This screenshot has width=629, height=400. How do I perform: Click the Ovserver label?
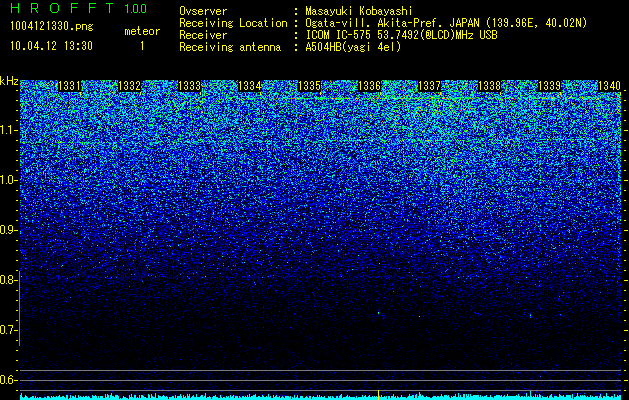pyautogui.click(x=203, y=11)
